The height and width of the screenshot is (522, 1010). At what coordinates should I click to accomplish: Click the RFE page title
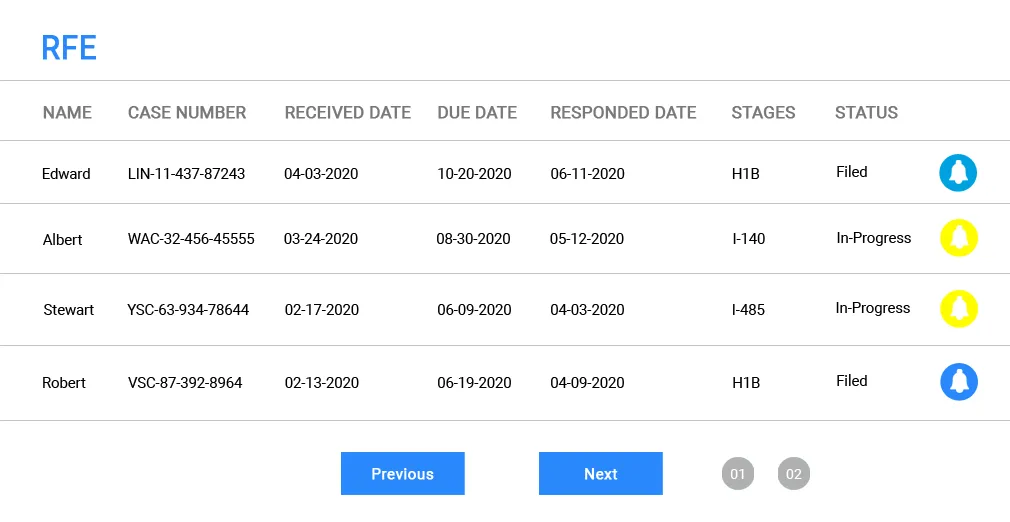[69, 47]
